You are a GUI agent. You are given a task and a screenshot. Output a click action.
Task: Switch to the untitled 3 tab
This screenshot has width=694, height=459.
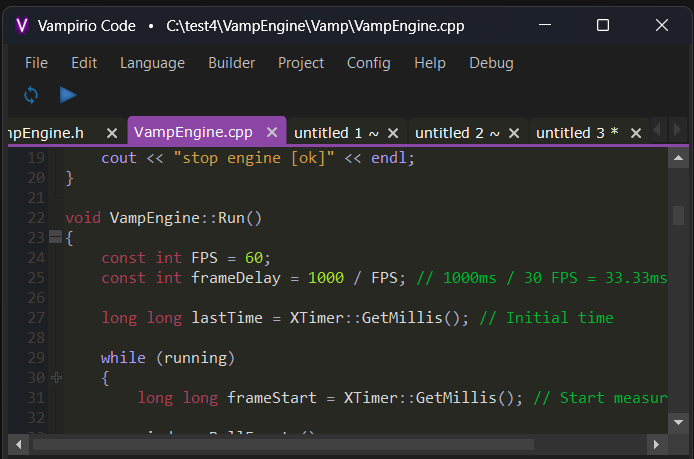[x=577, y=133]
